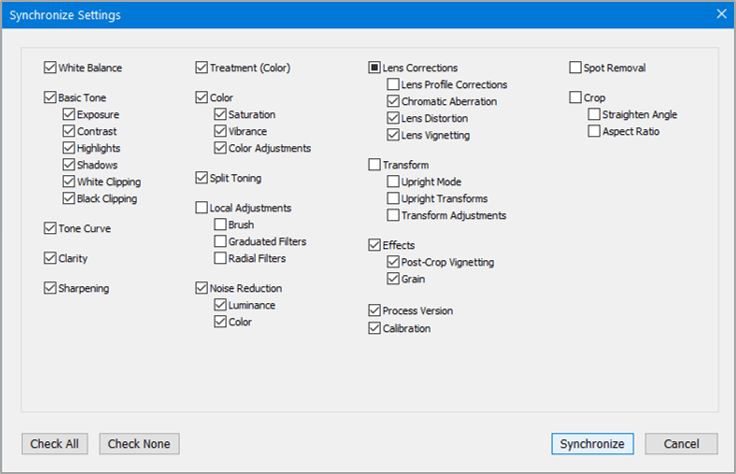
Task: Uncheck Chromatic Aberration
Action: coord(393,101)
